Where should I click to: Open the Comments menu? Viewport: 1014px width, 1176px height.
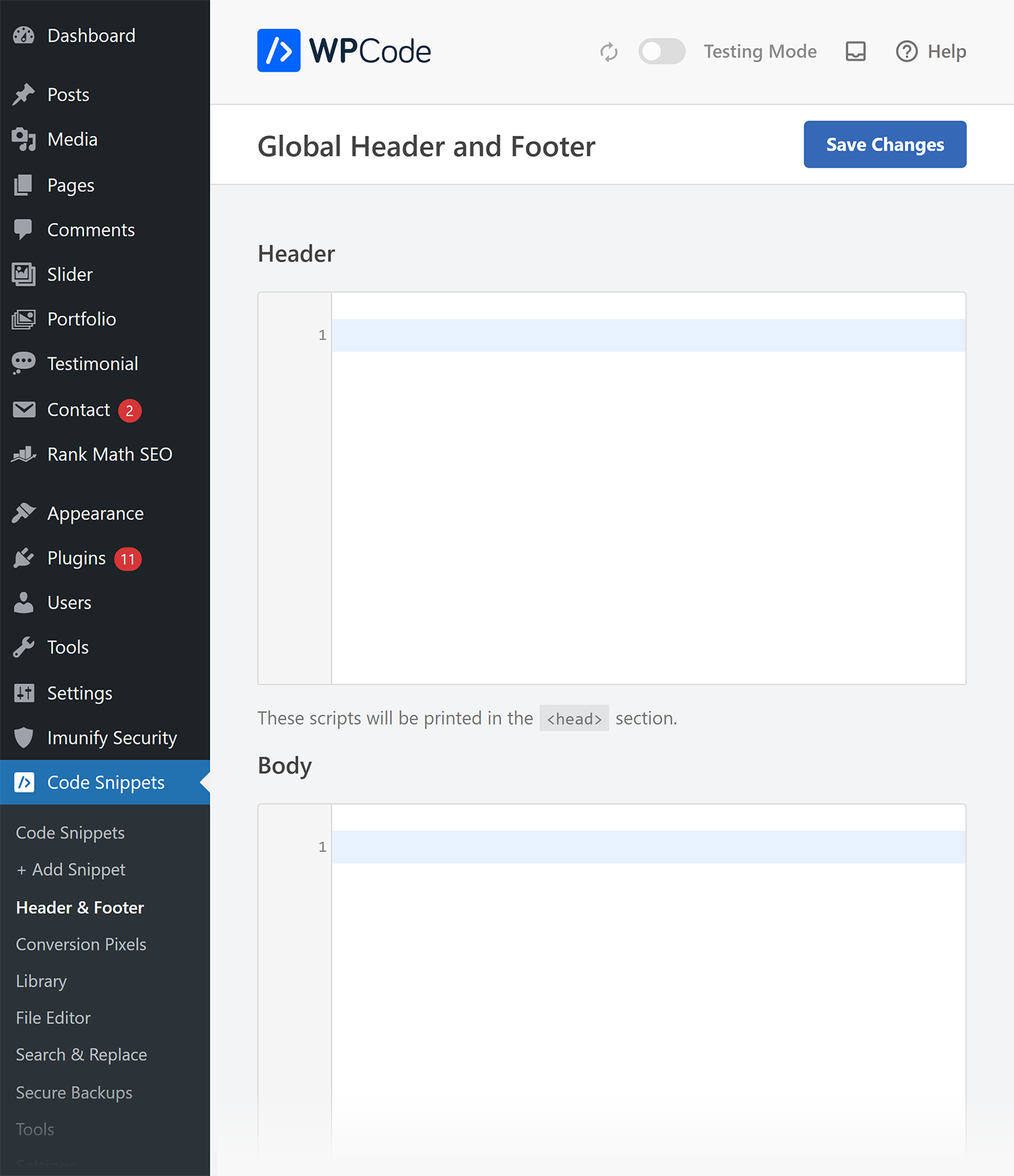[105, 230]
